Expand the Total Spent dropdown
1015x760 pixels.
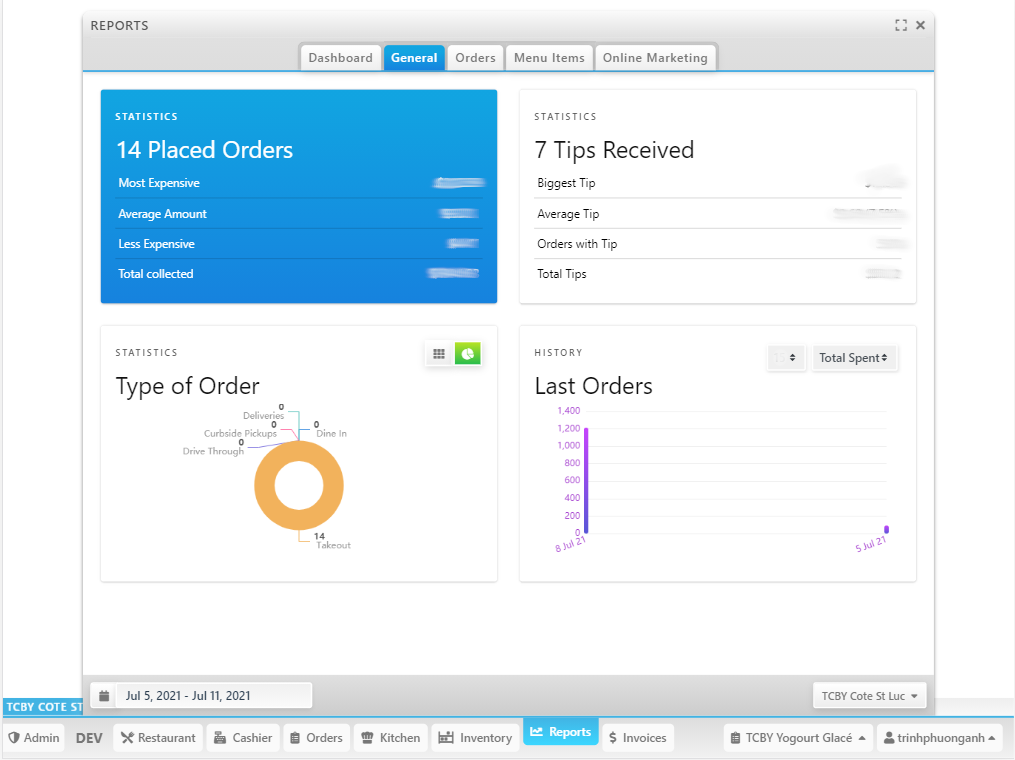854,358
